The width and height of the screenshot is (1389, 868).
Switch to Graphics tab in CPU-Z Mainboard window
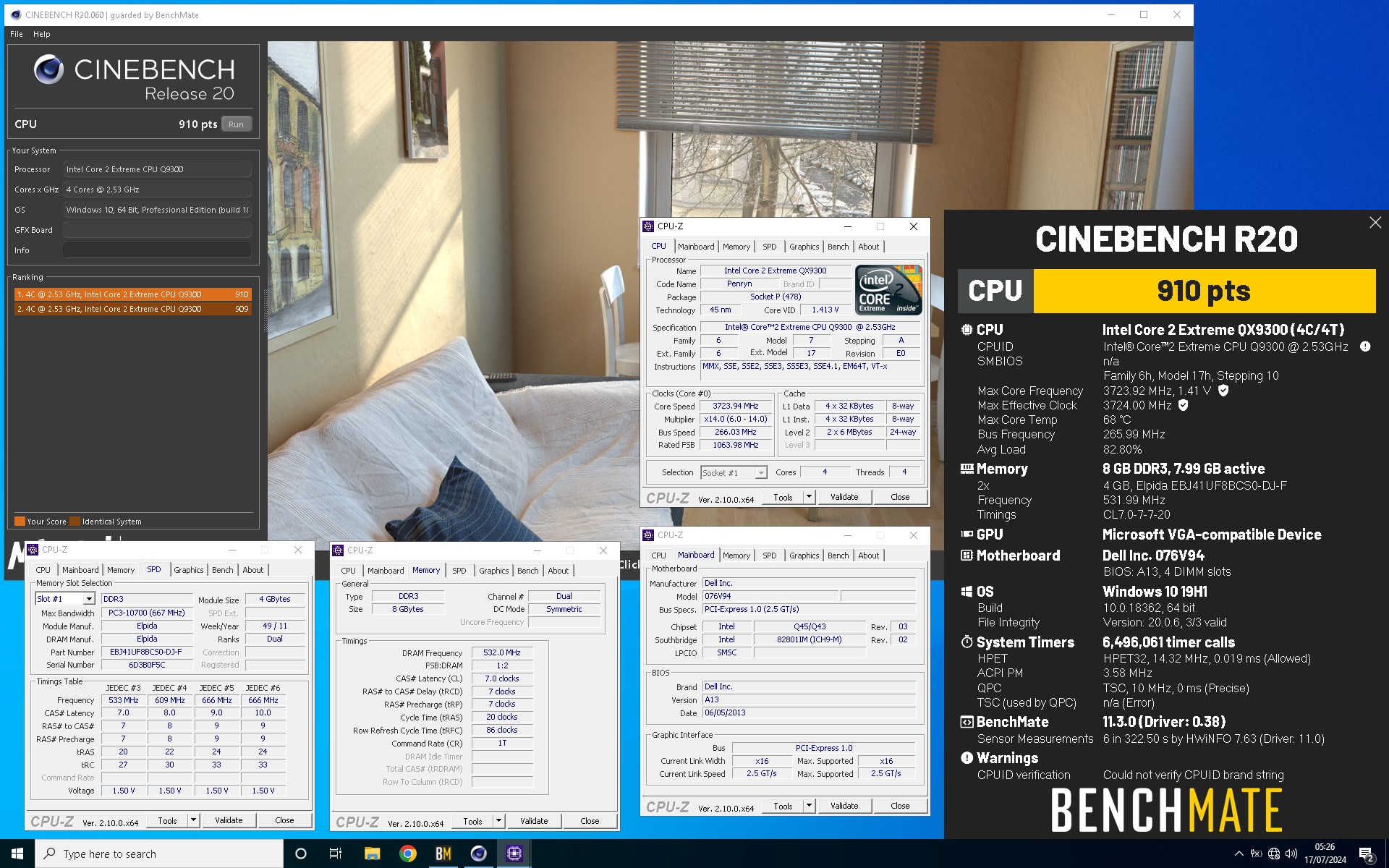804,556
